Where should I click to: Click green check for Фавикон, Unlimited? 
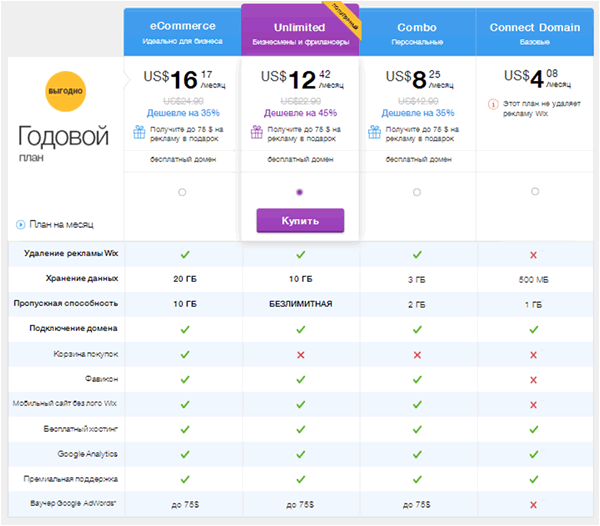pyautogui.click(x=301, y=379)
